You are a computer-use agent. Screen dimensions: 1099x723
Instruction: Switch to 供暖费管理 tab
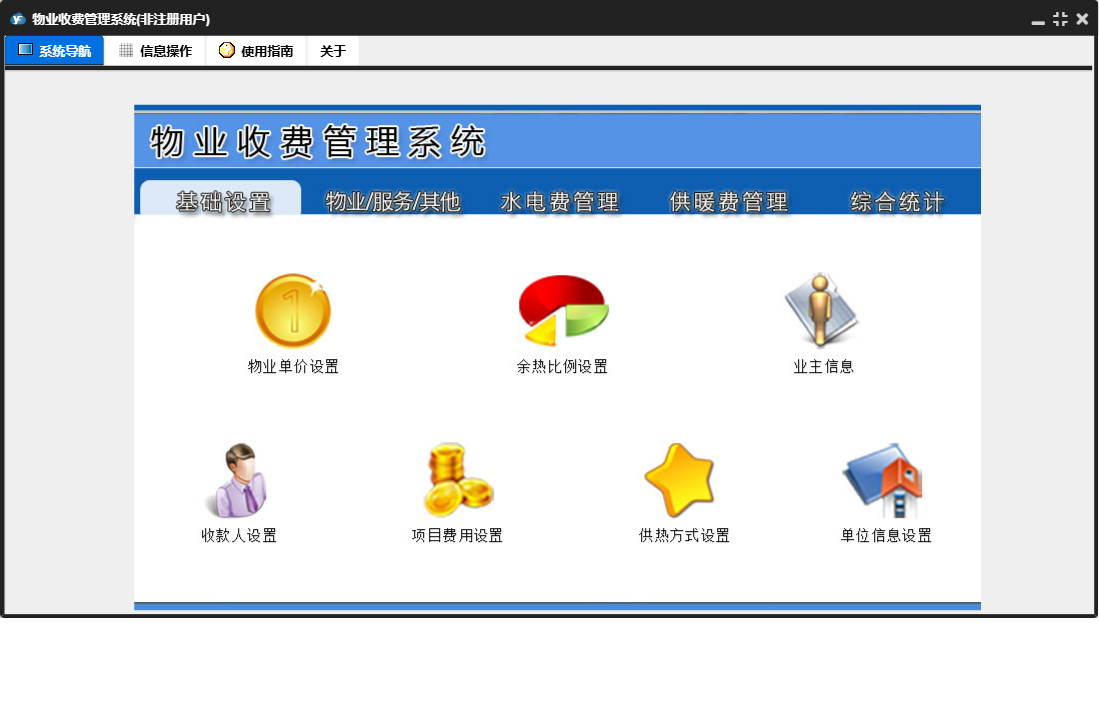click(x=728, y=202)
